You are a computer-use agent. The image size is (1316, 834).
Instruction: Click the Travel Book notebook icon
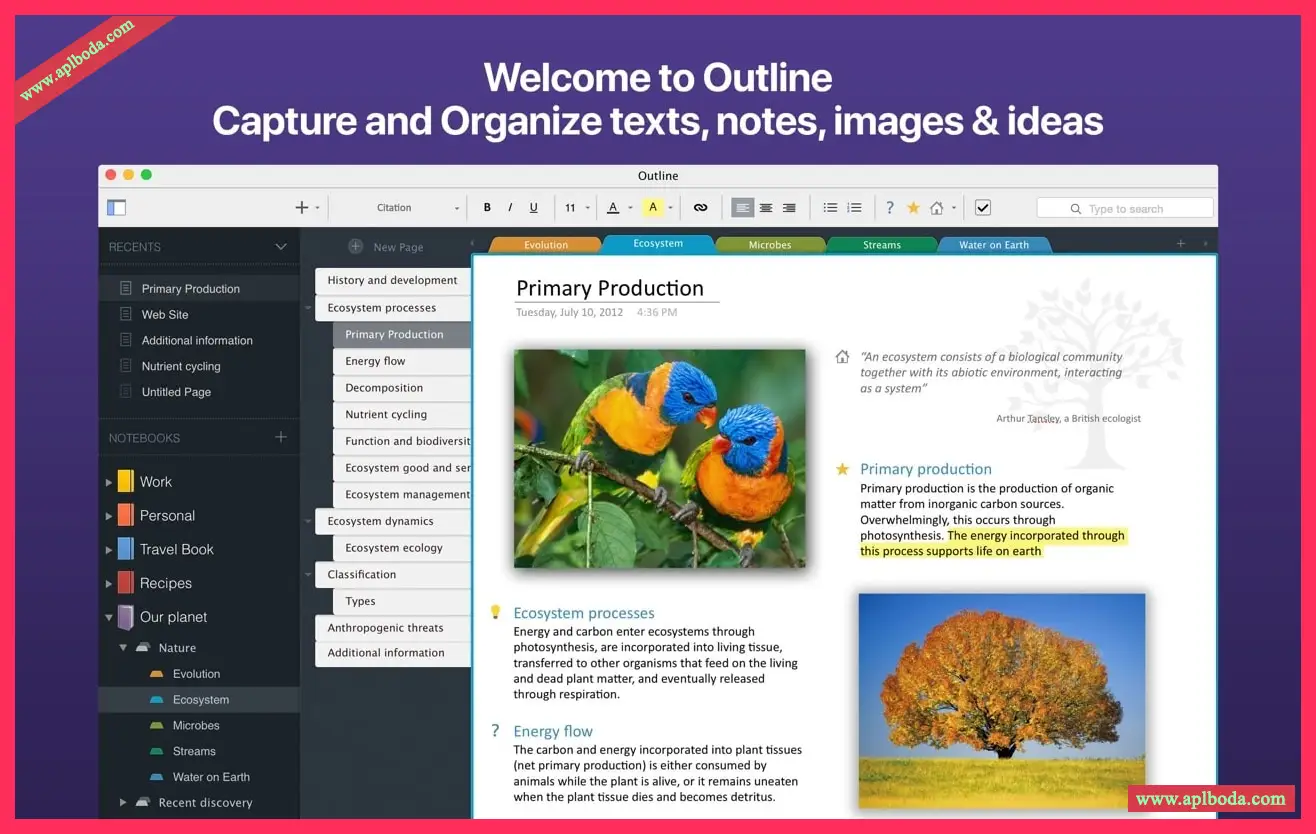(x=125, y=549)
